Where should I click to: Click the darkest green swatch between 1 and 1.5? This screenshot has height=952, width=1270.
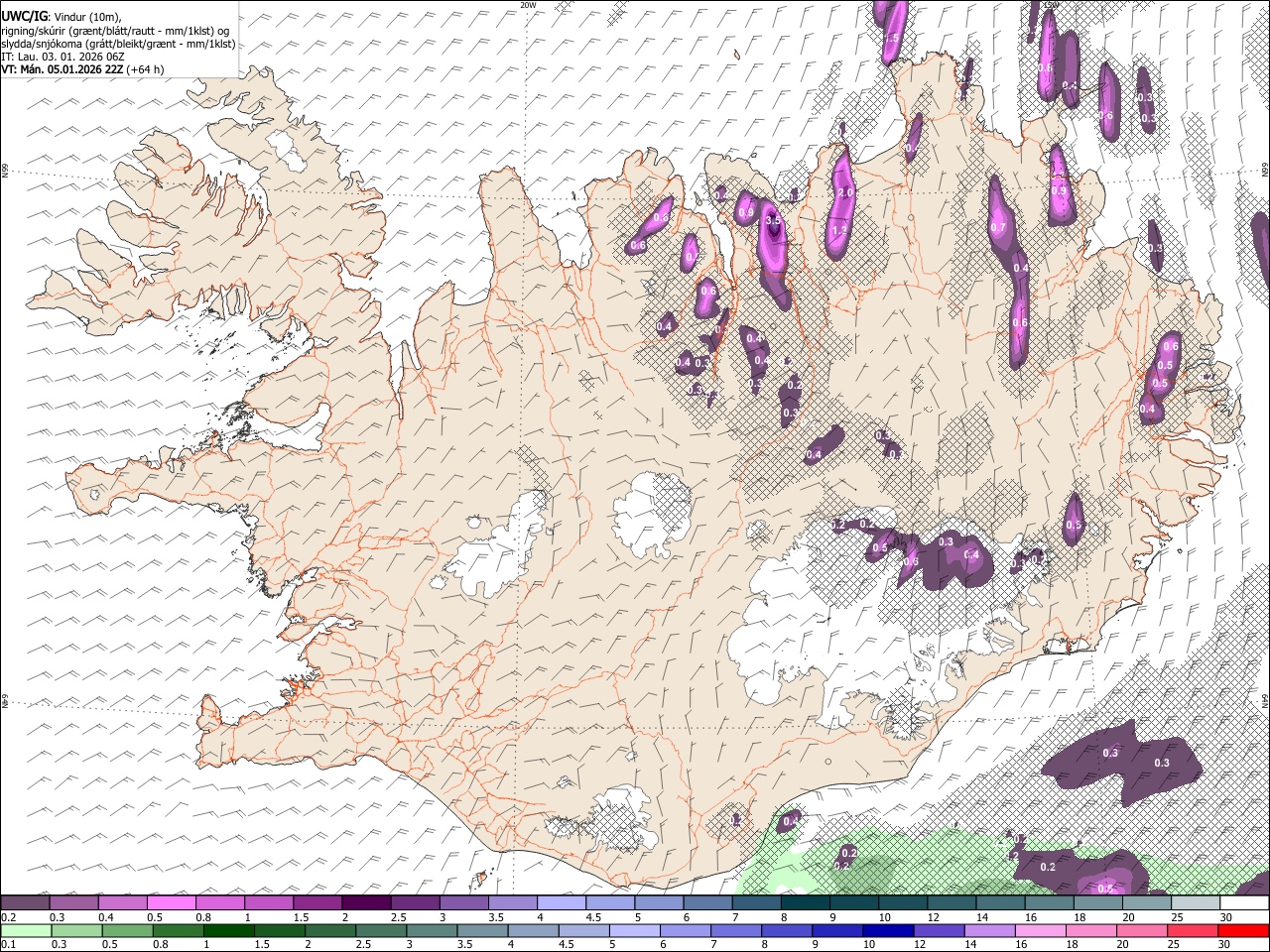click(227, 930)
